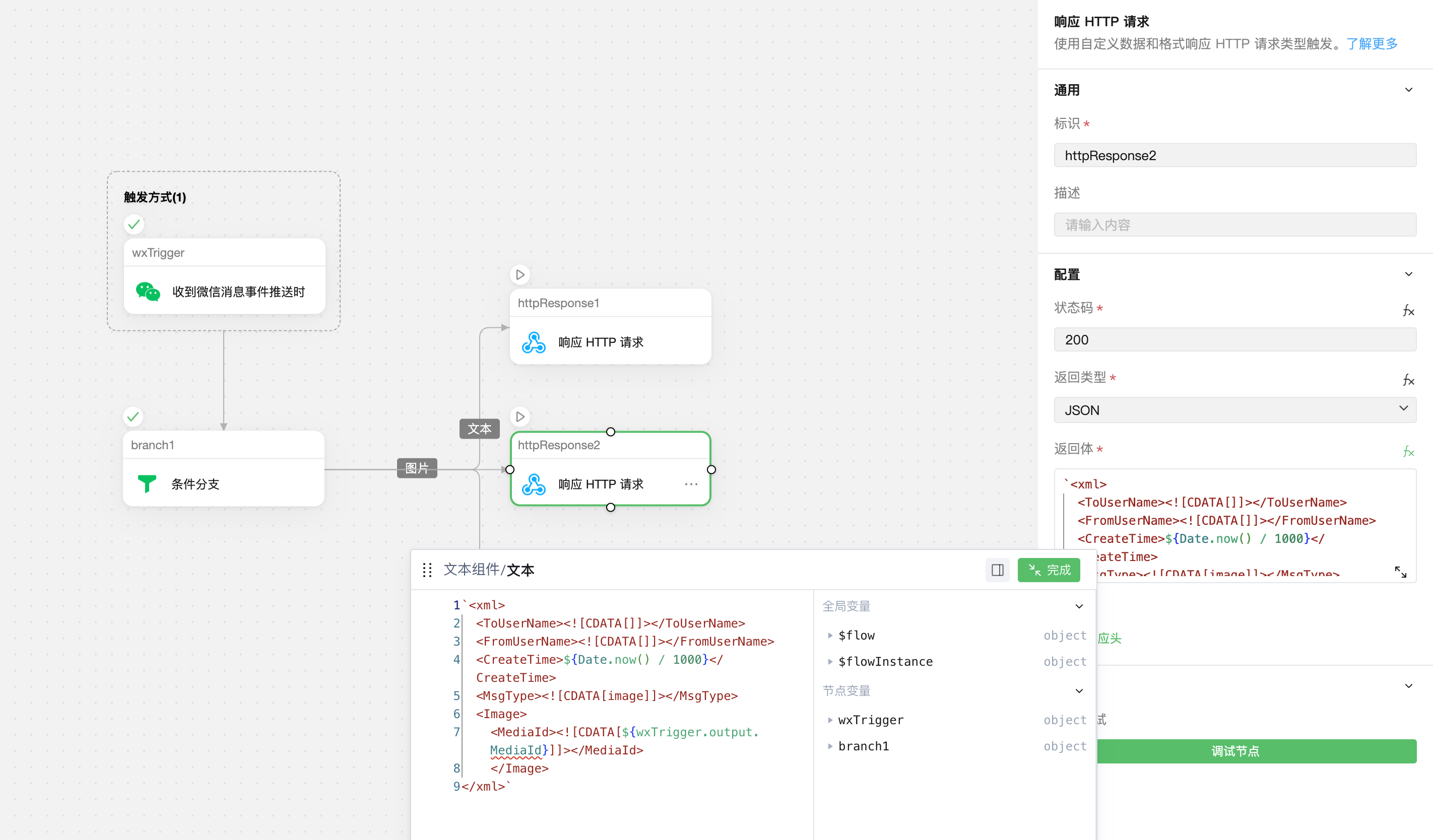Open the 返回类型 JSON dropdown
The height and width of the screenshot is (840, 1433).
pos(1234,410)
